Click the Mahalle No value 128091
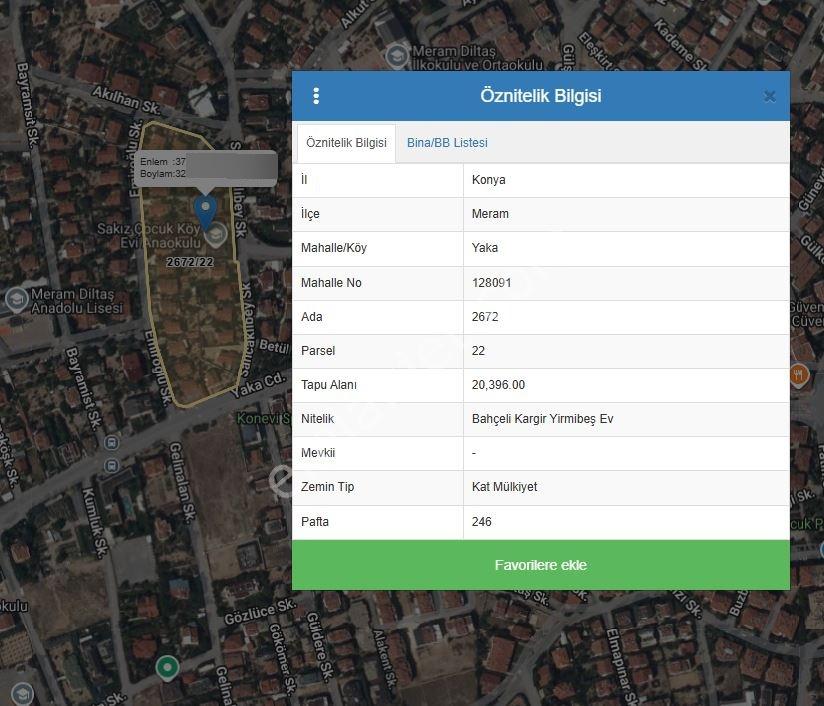The width and height of the screenshot is (824, 706). point(491,283)
